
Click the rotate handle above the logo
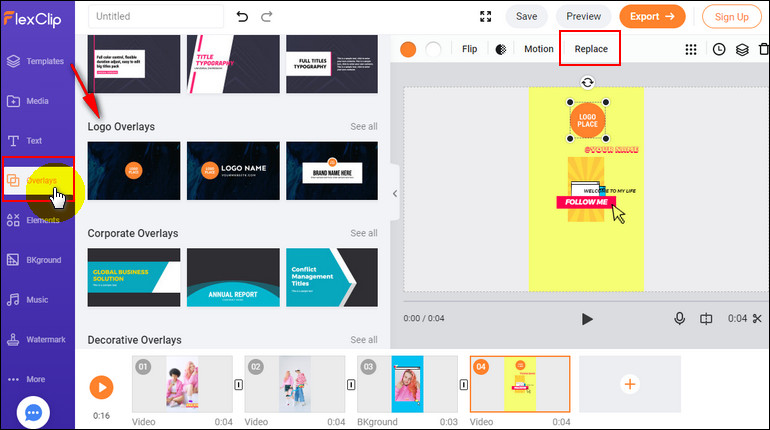[x=587, y=82]
